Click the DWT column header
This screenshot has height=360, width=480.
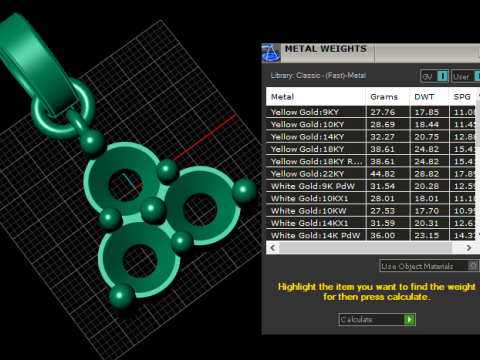click(429, 97)
